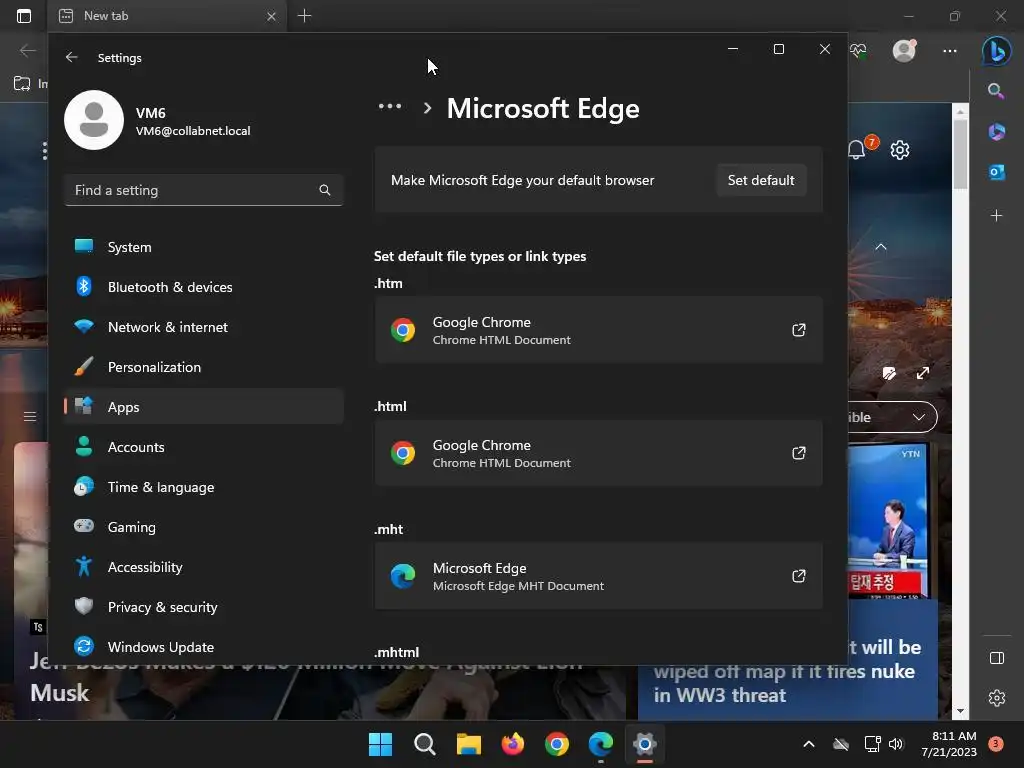The height and width of the screenshot is (768, 1024).
Task: Open Edge browser essentials heart icon
Action: (x=858, y=50)
